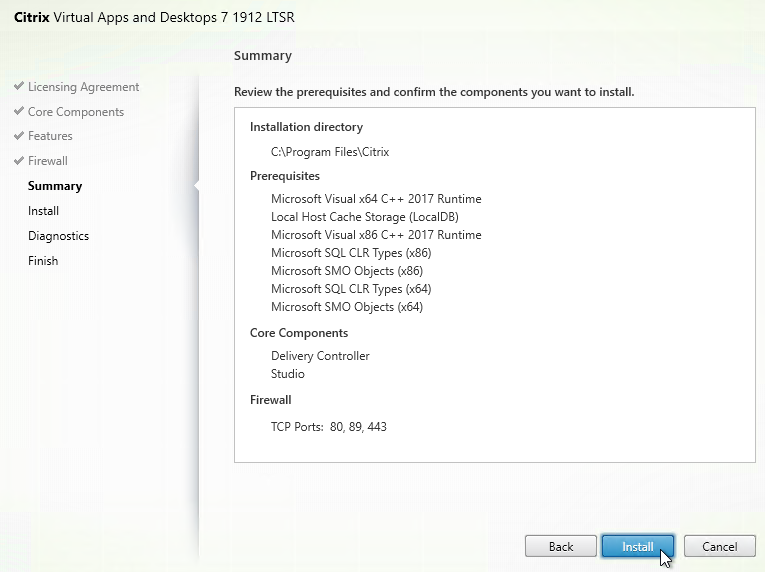Cancel the installation wizard
This screenshot has width=765, height=572.
tap(720, 546)
